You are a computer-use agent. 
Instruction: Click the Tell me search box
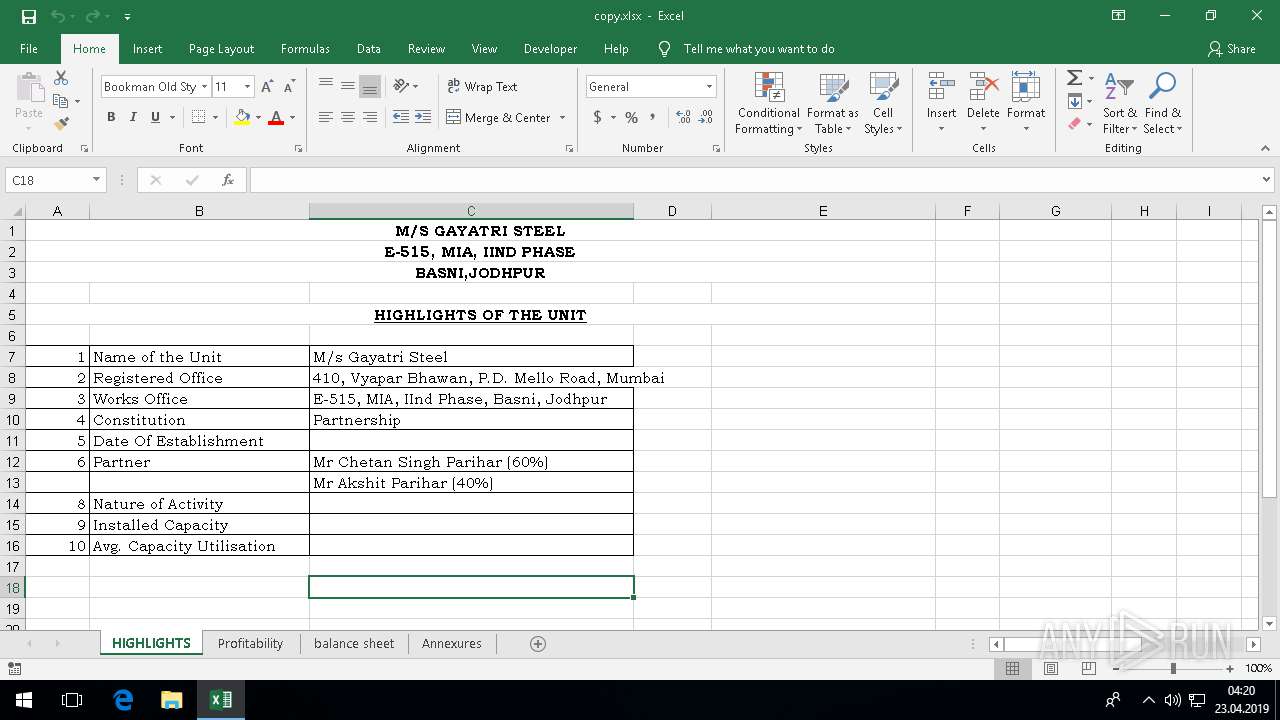(759, 49)
